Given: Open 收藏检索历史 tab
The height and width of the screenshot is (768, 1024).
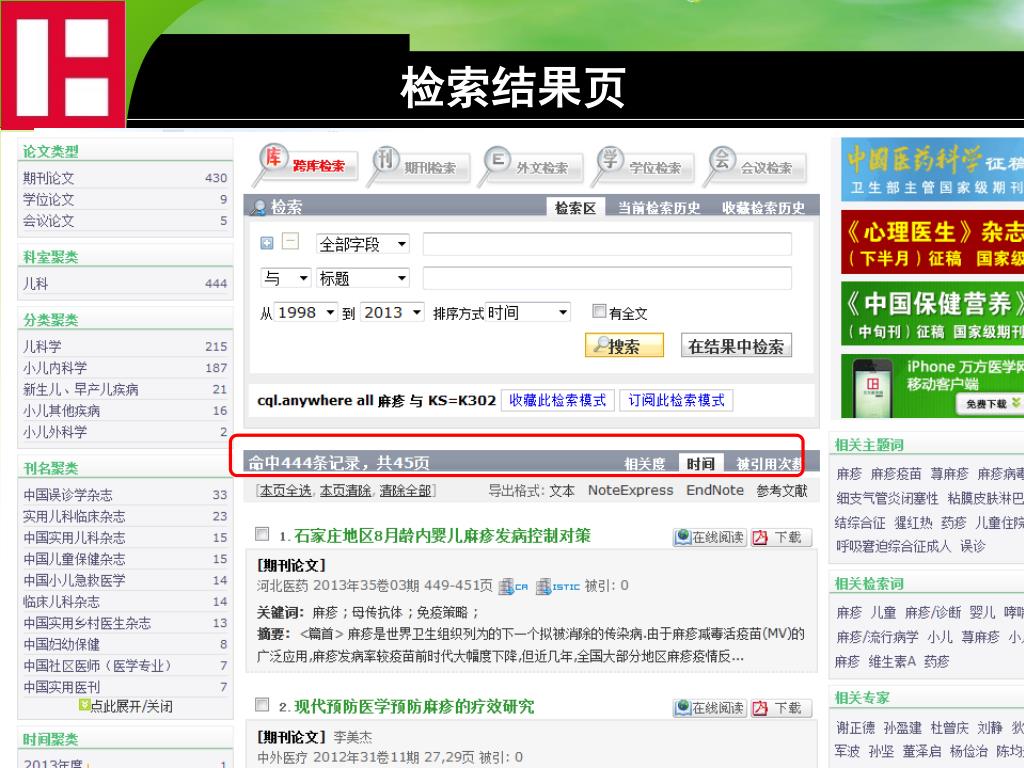Looking at the screenshot, I should [x=763, y=208].
